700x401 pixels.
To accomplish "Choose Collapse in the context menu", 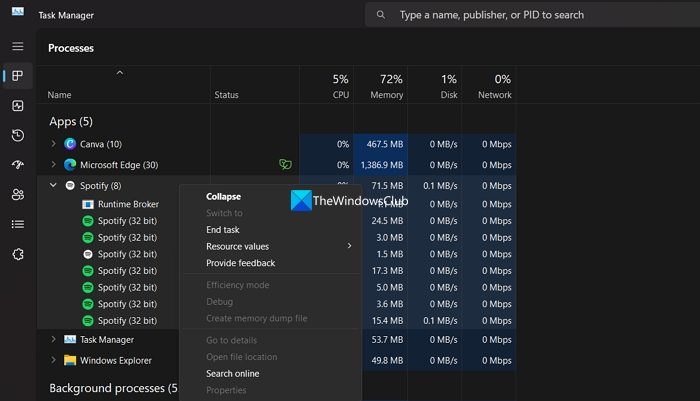I will [x=223, y=196].
